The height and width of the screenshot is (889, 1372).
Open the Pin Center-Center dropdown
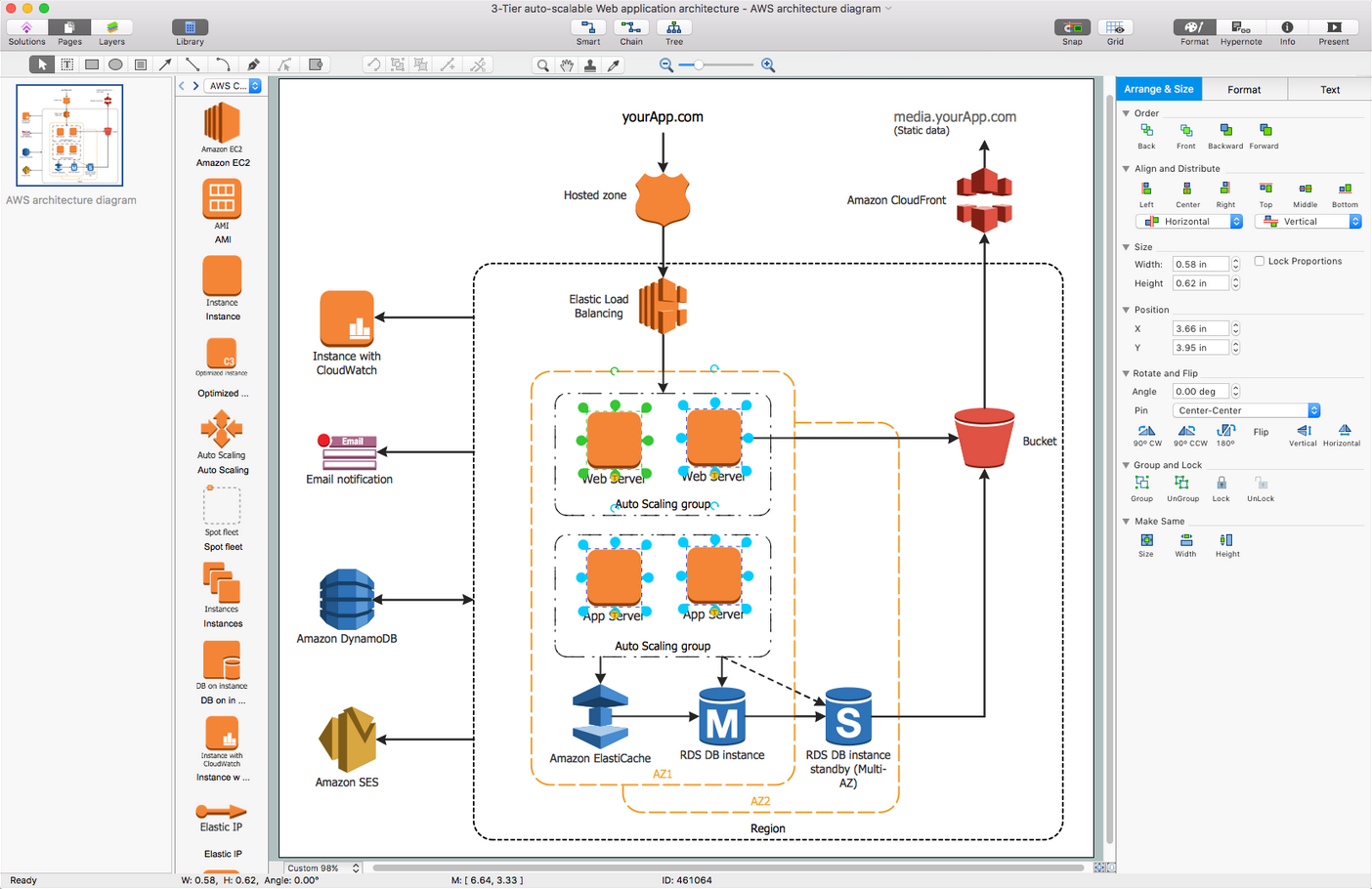tap(1246, 410)
